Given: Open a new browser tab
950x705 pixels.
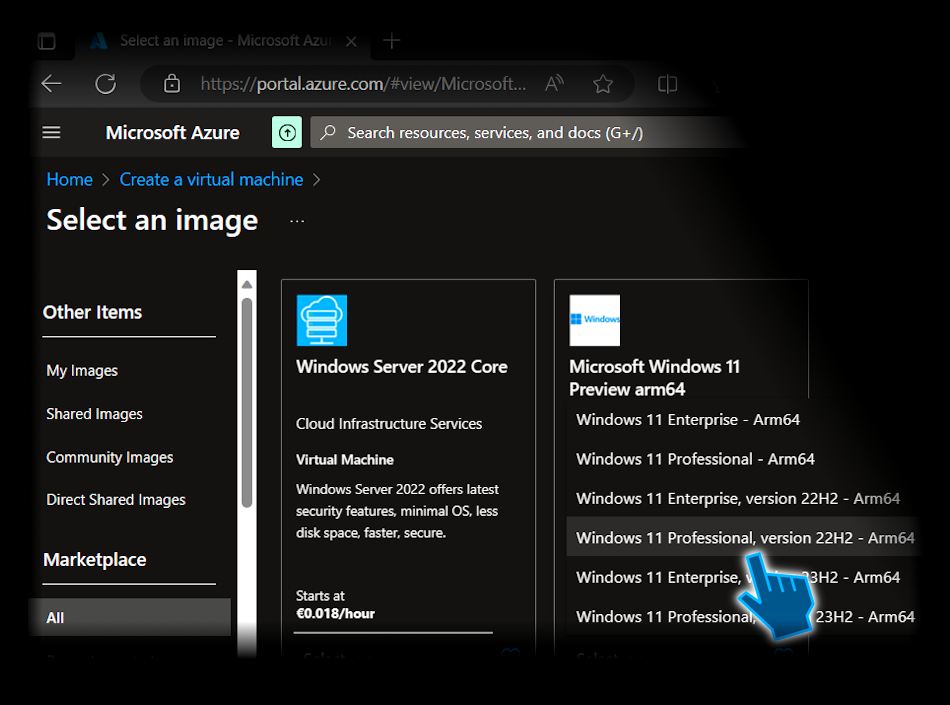Looking at the screenshot, I should coord(392,41).
